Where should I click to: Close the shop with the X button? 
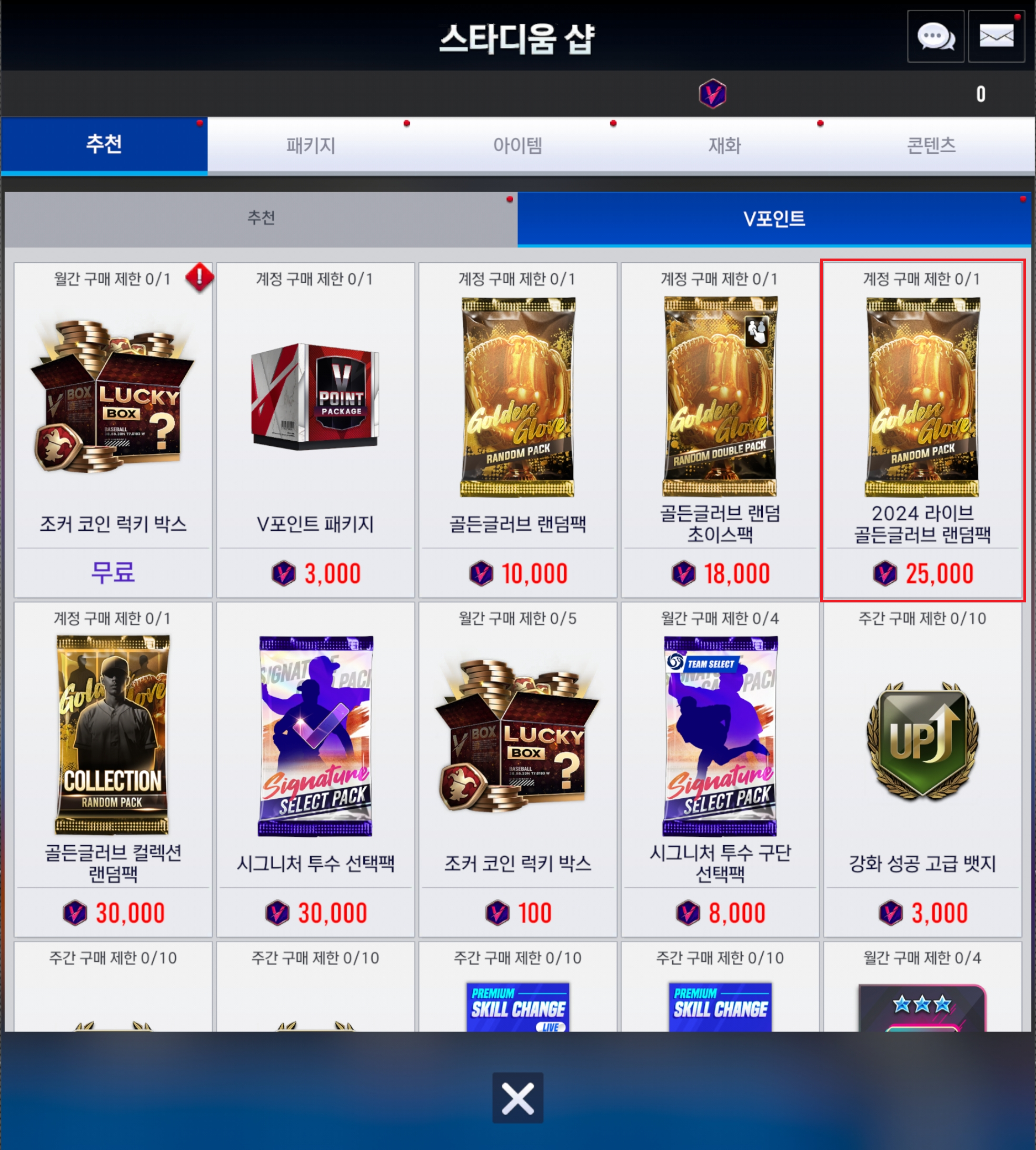(517, 1098)
